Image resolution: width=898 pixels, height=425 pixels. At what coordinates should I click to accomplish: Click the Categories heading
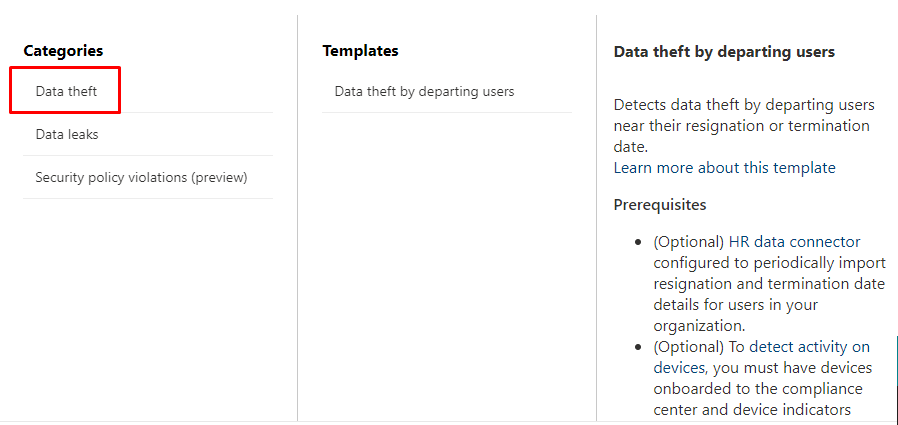tap(63, 50)
